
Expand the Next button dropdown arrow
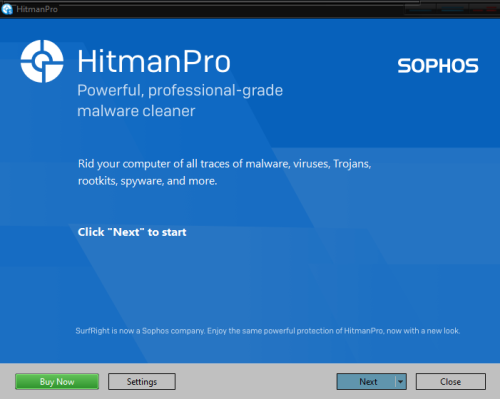tap(401, 382)
